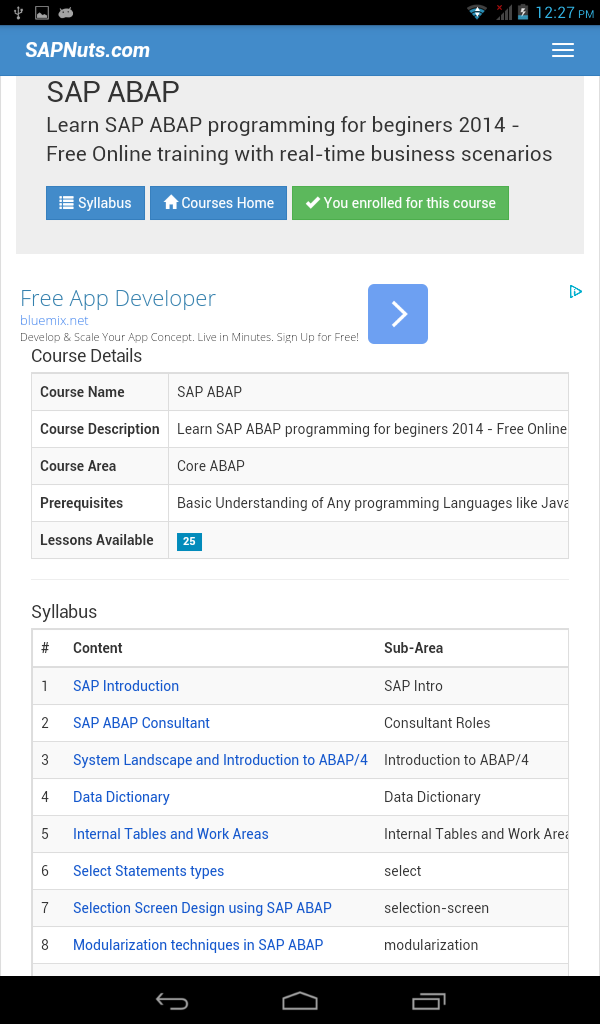Tap the cellular signal icon

pos(503,12)
